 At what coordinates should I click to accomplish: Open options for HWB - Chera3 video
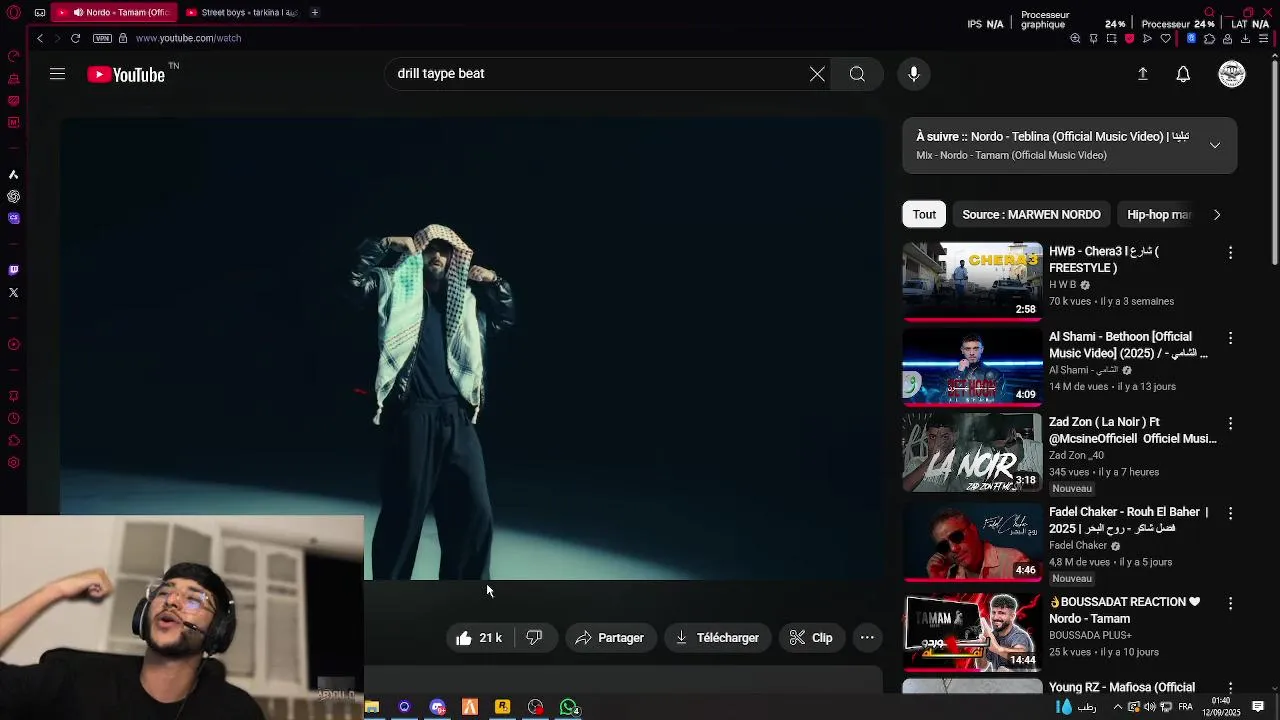pos(1230,253)
